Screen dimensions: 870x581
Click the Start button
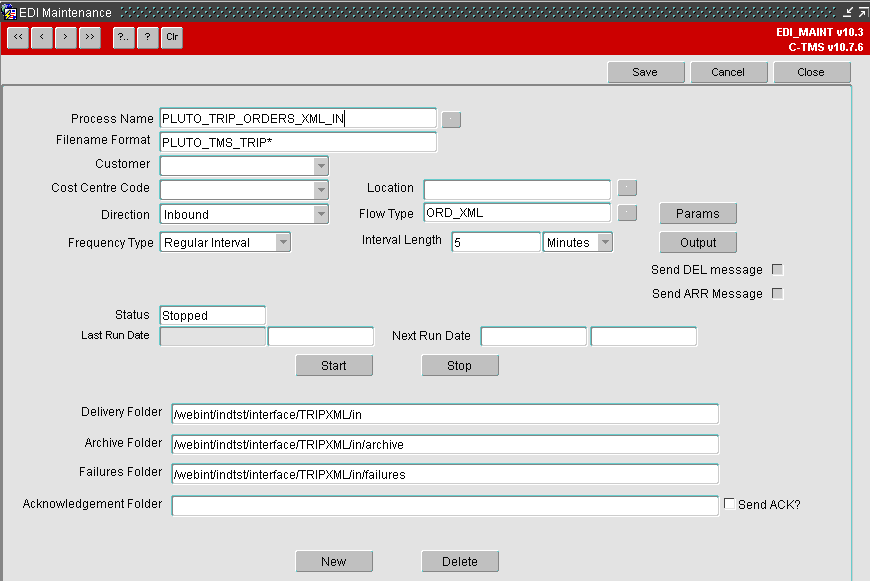[334, 366]
